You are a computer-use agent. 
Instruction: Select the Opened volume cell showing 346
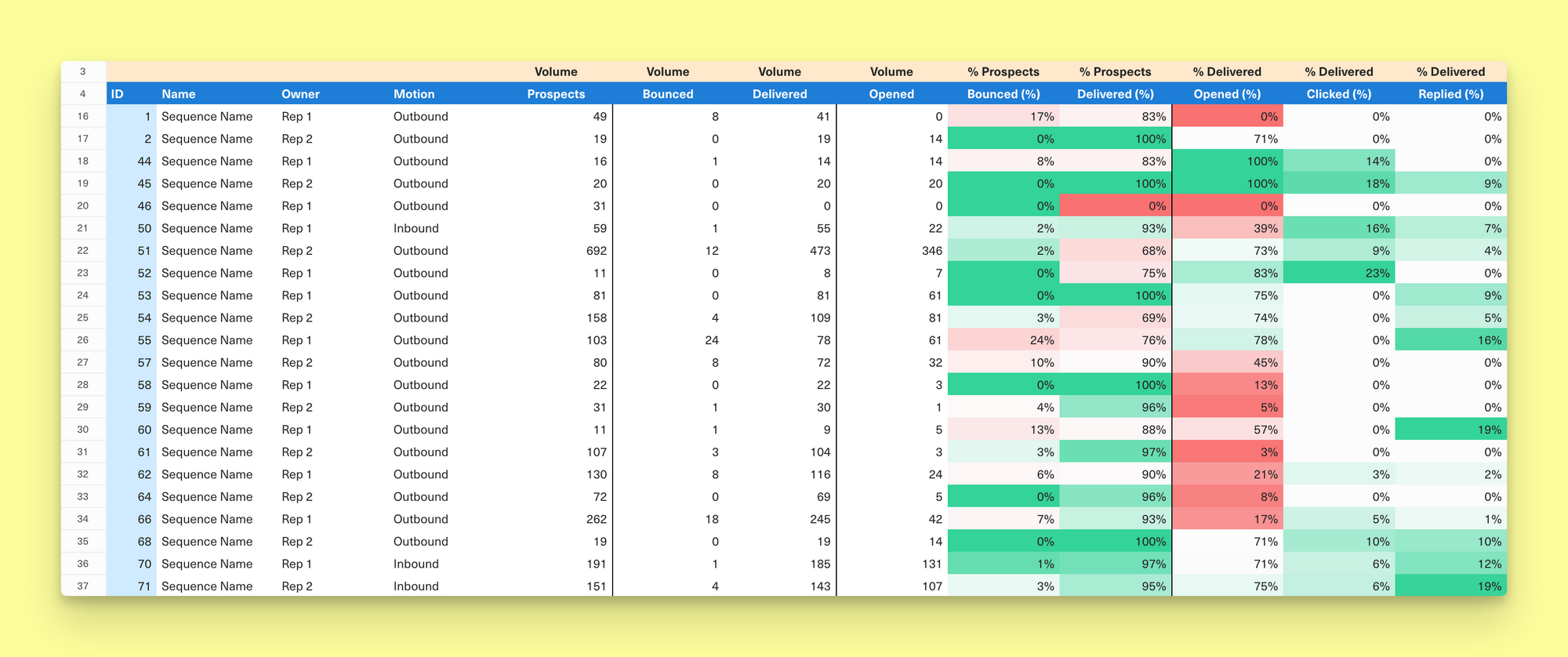click(x=891, y=251)
